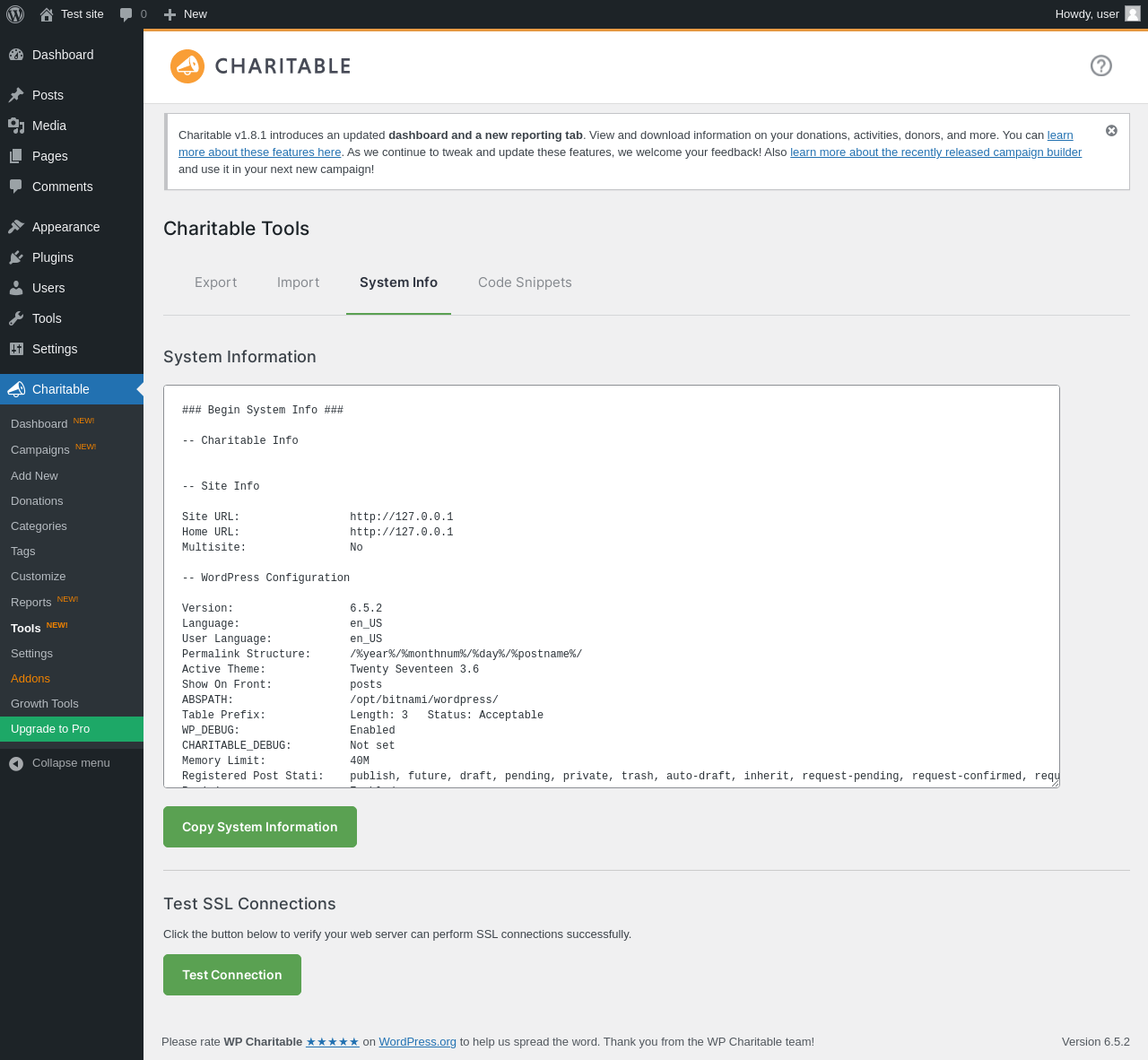Click the '/opt/bitnami/wordpress/' ABSPATH value

point(424,700)
